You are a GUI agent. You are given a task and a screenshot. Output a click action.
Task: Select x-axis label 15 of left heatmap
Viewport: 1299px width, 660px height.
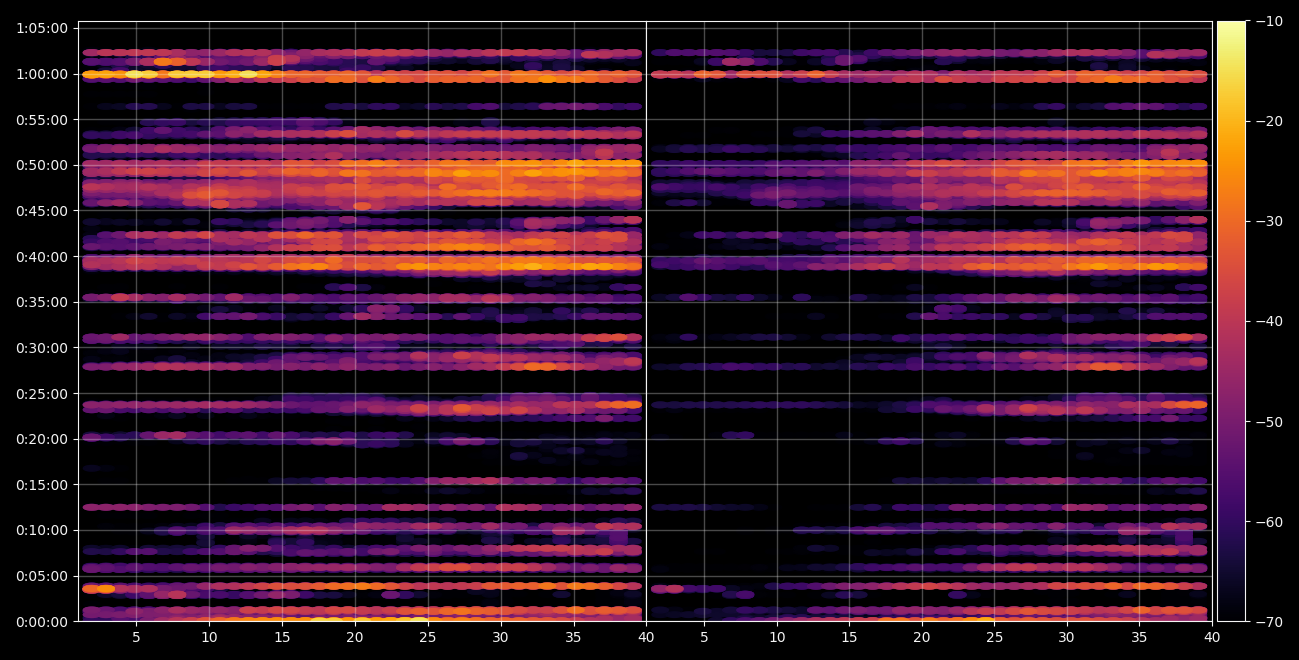click(282, 637)
